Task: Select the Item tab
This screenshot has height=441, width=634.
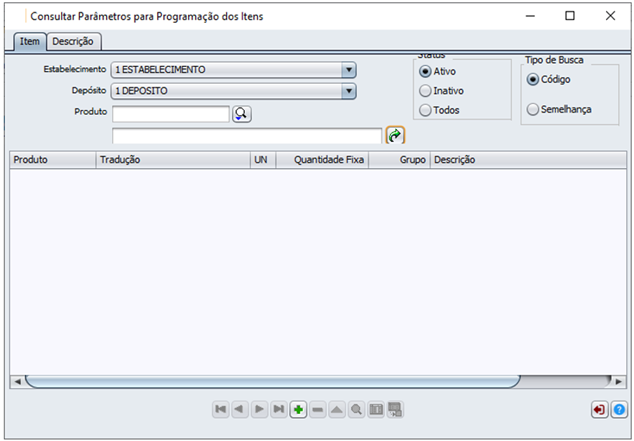Action: 30,41
